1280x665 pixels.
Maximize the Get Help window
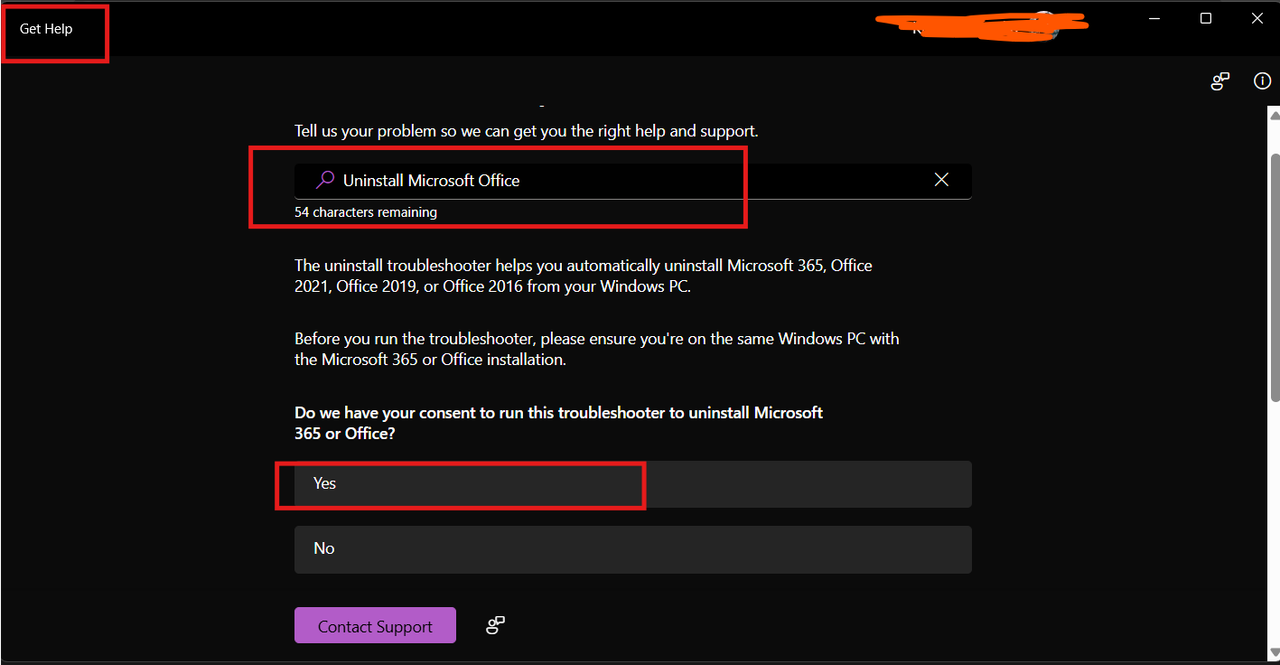tap(1206, 18)
